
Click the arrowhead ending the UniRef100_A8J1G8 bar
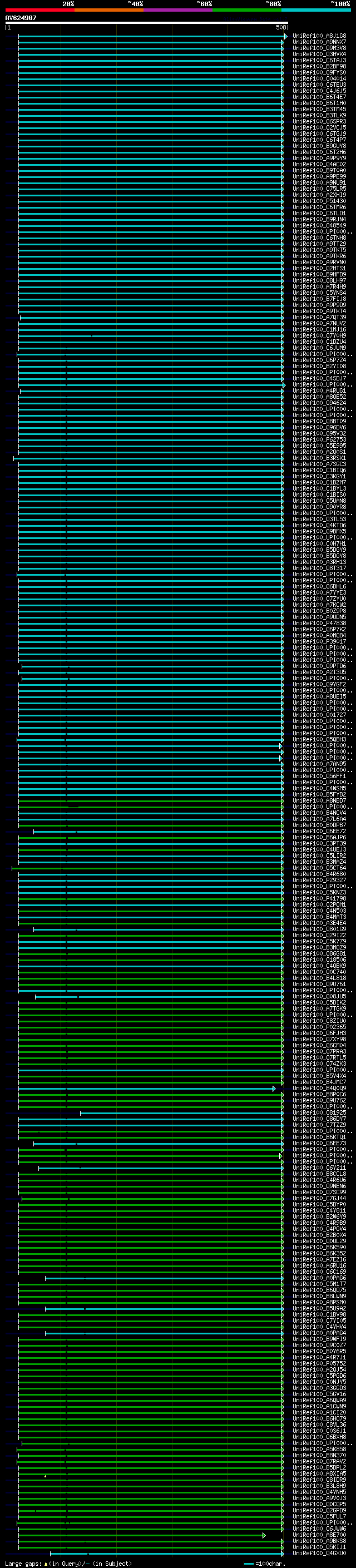pos(285,37)
